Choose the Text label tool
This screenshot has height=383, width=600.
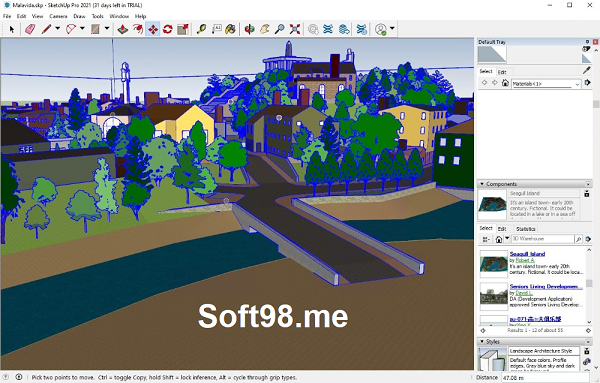217,29
